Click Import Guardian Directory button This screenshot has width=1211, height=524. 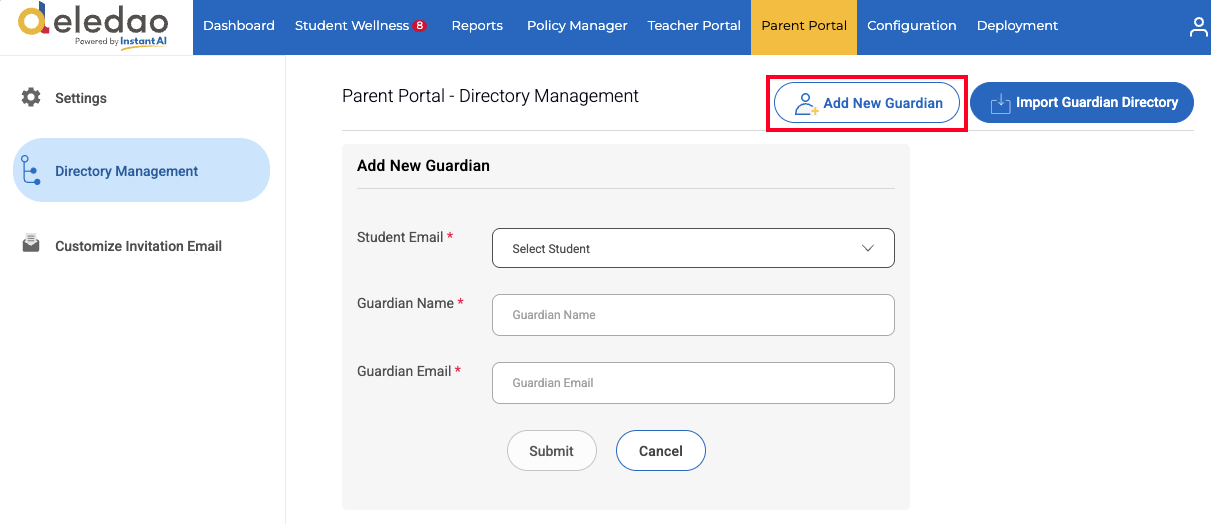pos(1082,103)
